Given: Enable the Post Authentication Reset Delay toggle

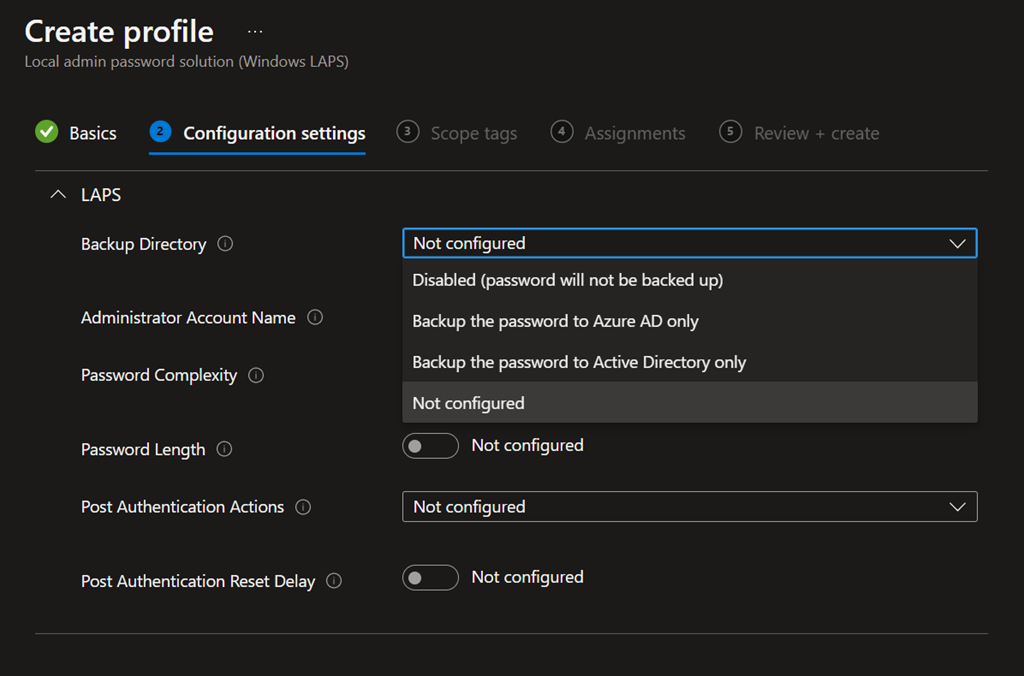Looking at the screenshot, I should pos(430,578).
